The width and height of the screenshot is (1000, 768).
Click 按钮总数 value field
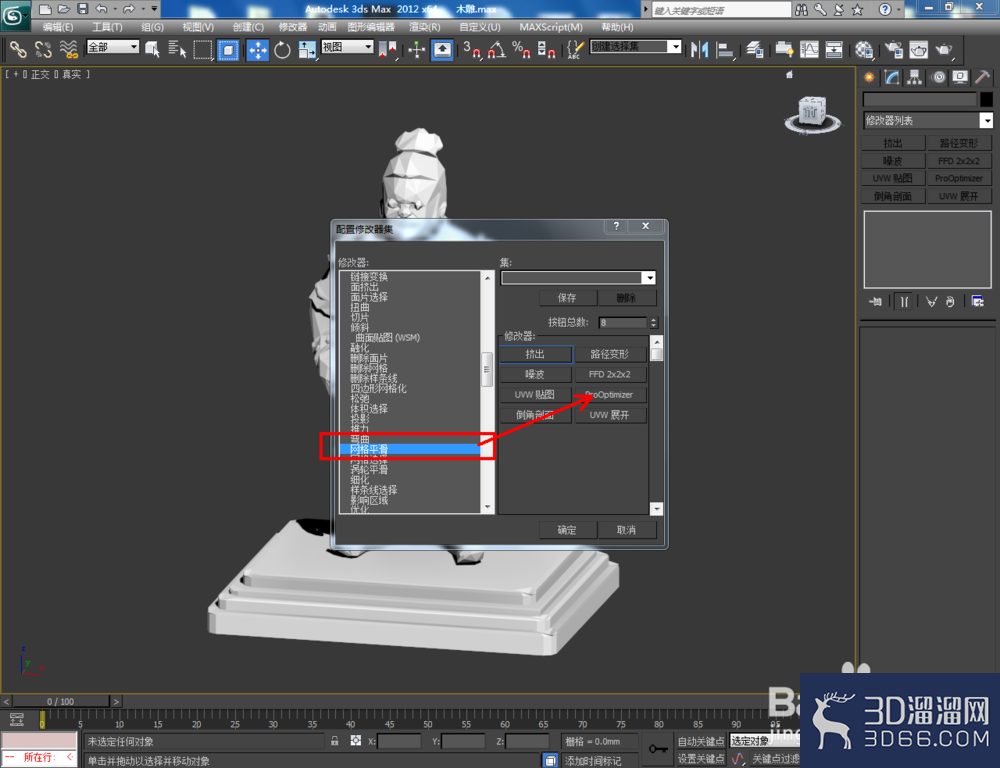click(x=623, y=322)
